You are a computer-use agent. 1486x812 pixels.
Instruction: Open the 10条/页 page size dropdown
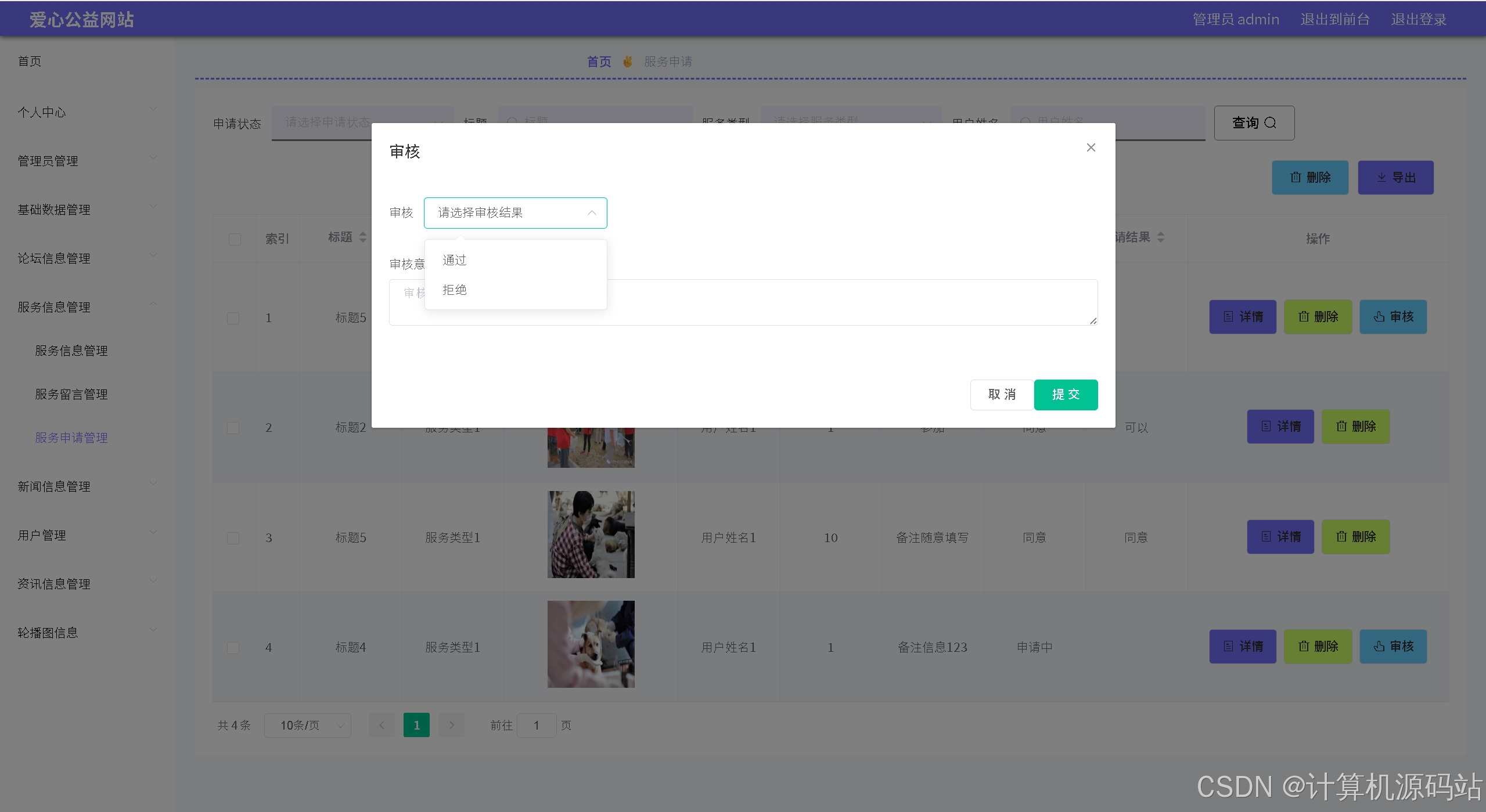307,726
